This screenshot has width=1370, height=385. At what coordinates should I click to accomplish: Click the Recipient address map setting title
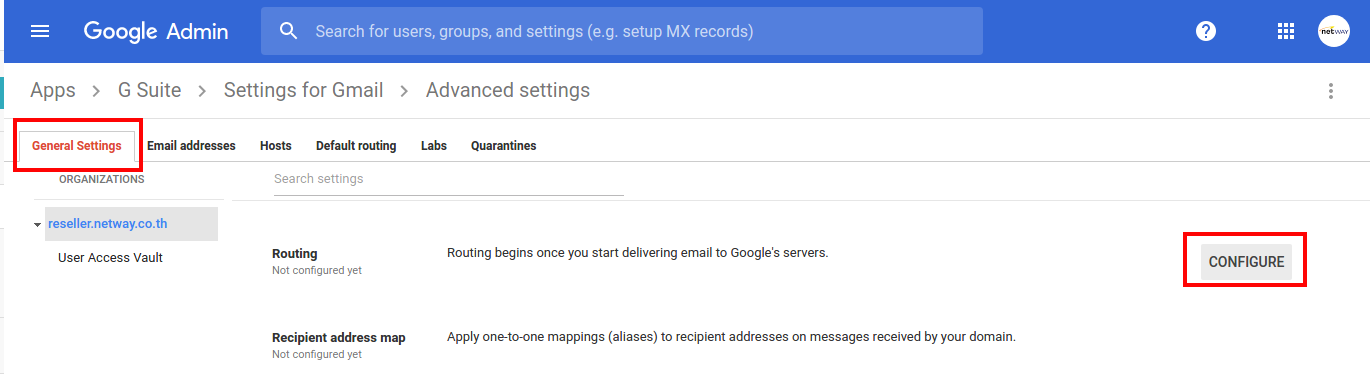click(x=339, y=338)
